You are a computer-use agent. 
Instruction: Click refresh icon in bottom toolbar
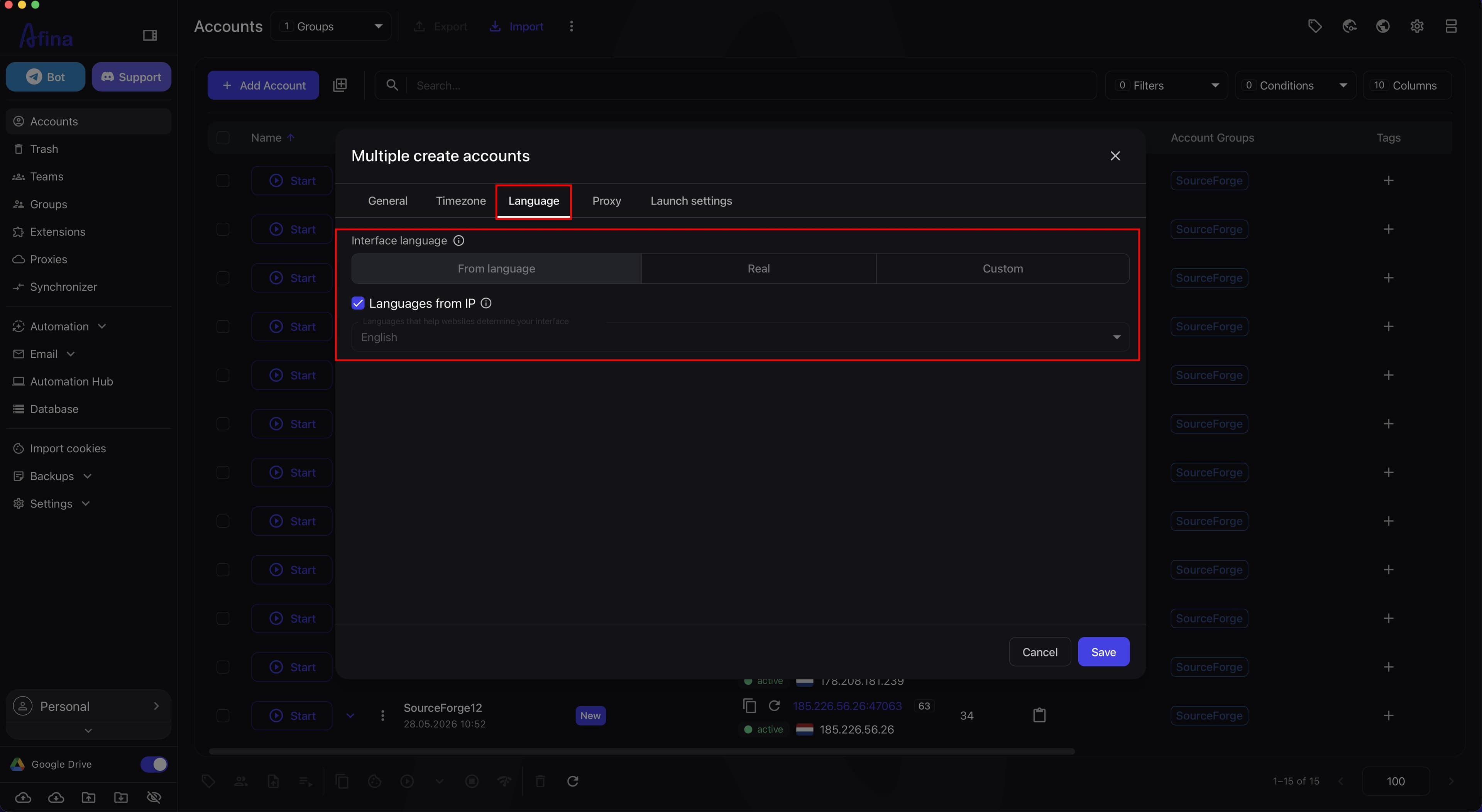(x=572, y=781)
